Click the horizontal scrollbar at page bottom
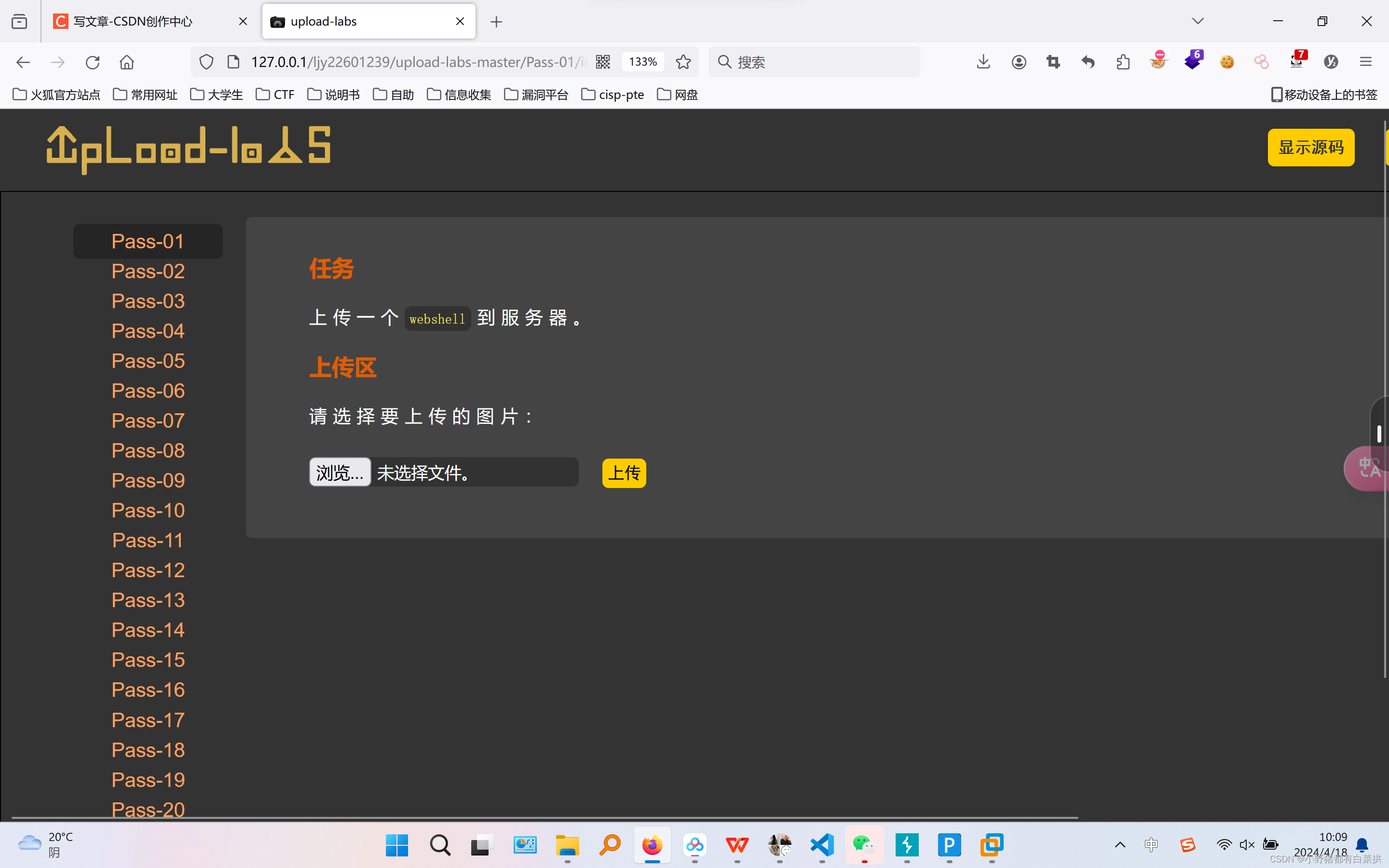 point(545,817)
